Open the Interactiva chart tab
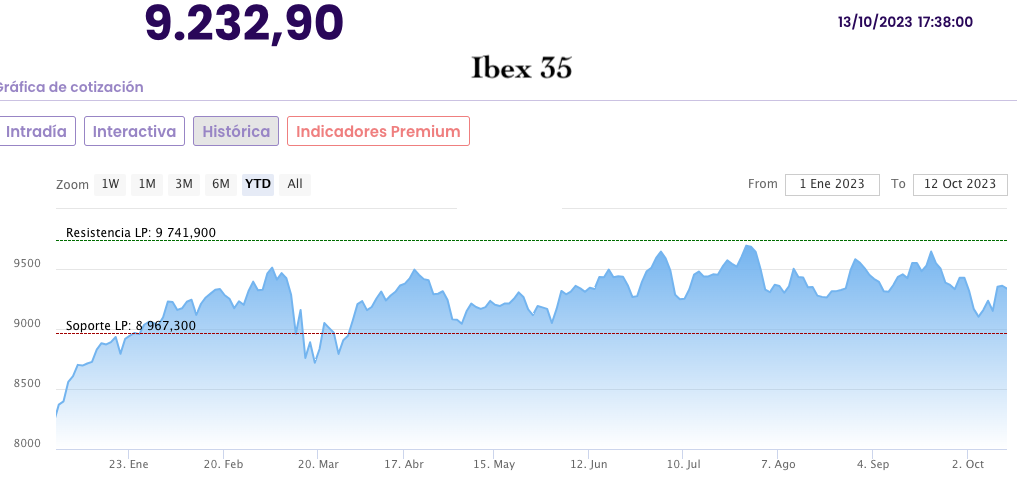 point(135,131)
